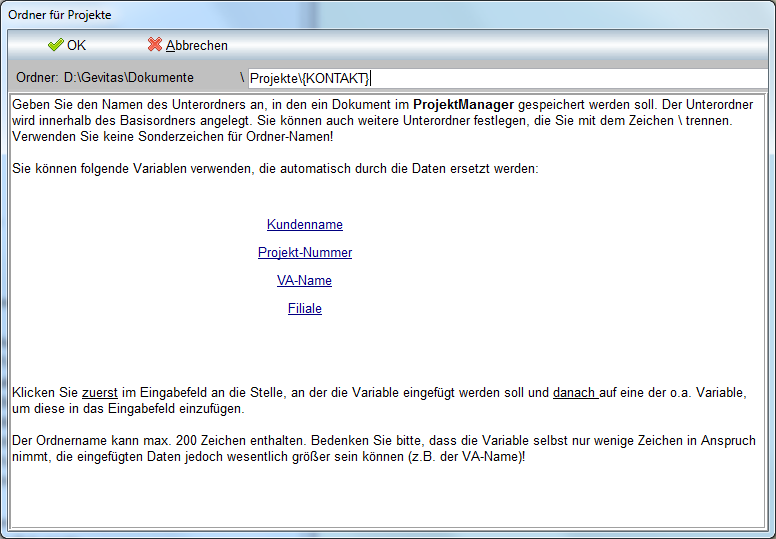
Task: Click the window title "Ordner für Projekte"
Action: click(x=60, y=15)
